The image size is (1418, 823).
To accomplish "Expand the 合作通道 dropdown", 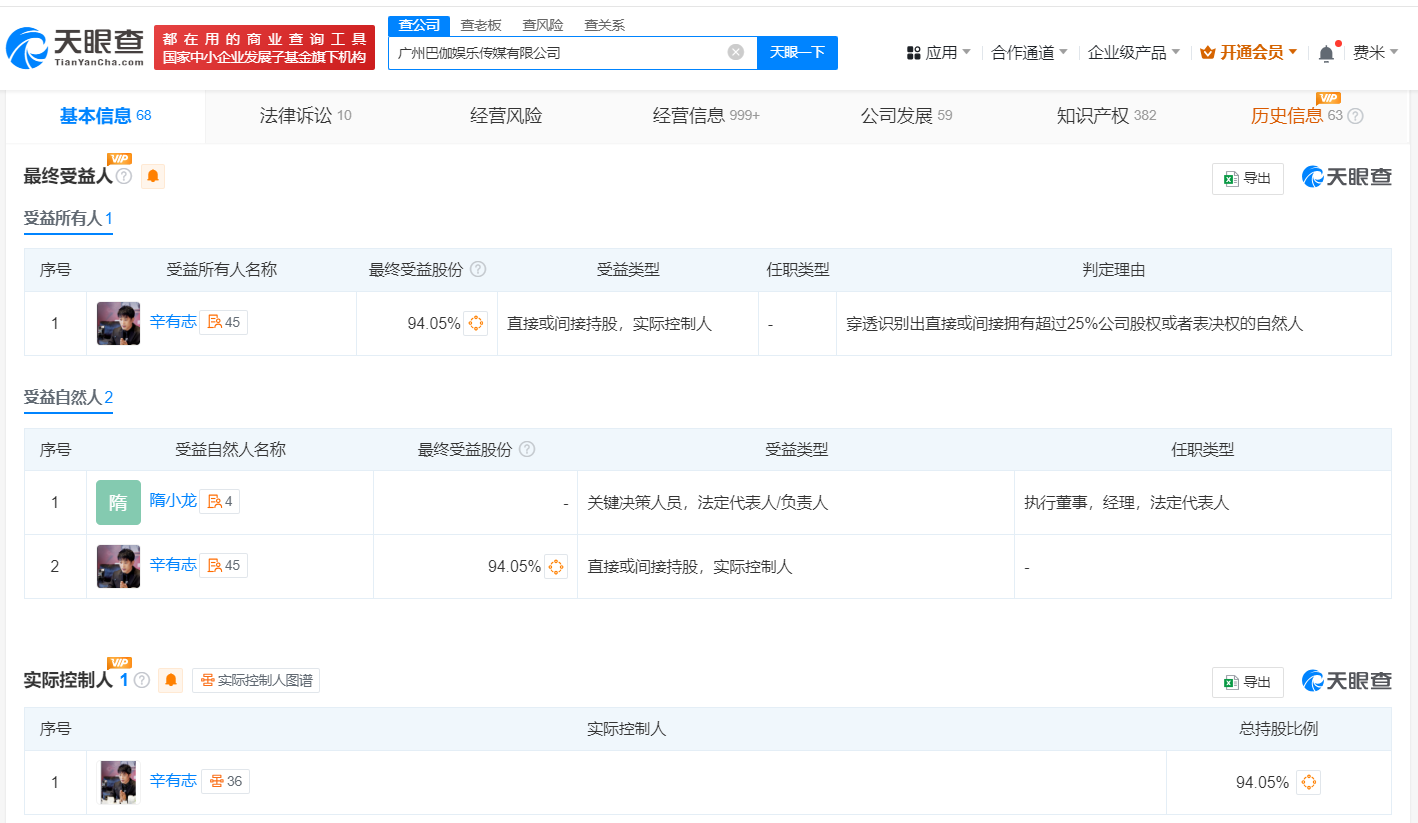I will pyautogui.click(x=1029, y=52).
